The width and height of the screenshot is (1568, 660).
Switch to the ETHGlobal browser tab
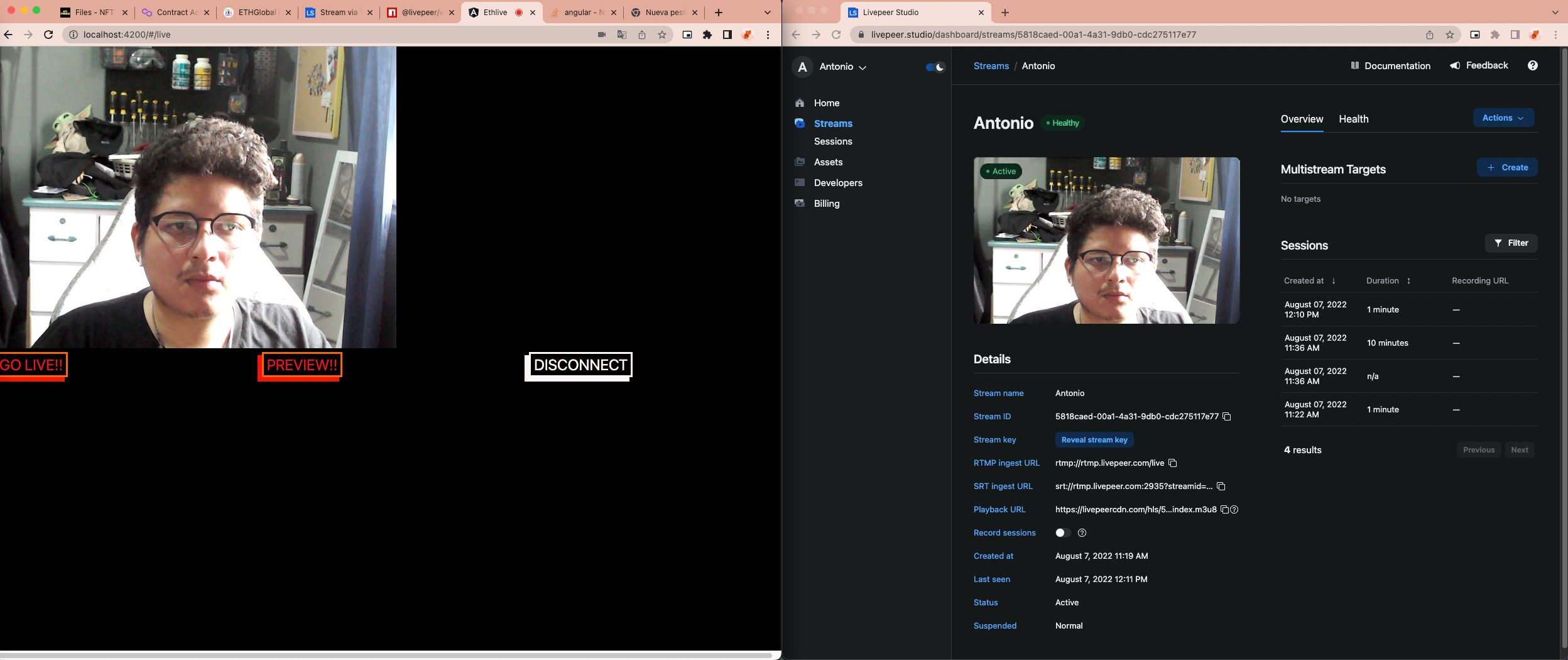coord(257,13)
